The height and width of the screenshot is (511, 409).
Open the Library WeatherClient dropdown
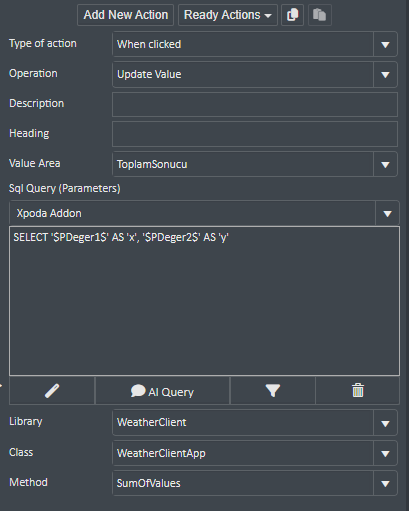tap(385, 423)
